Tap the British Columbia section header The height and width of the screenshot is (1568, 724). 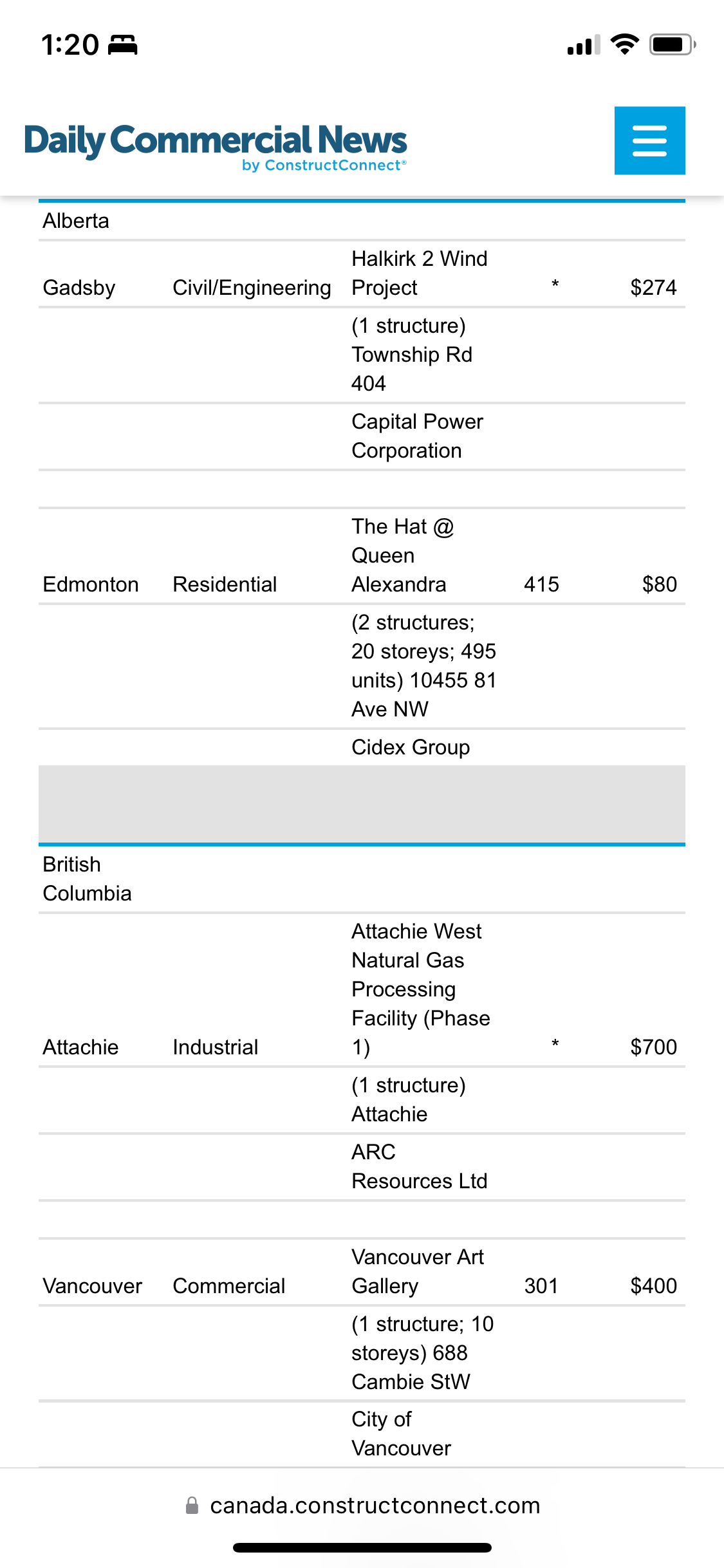[x=87, y=879]
